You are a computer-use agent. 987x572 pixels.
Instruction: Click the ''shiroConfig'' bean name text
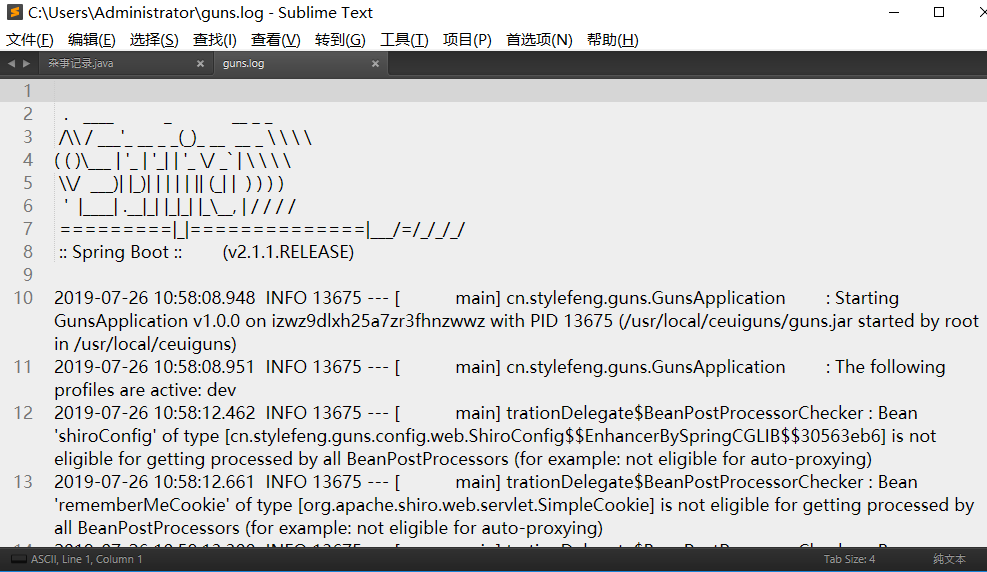[104, 436]
